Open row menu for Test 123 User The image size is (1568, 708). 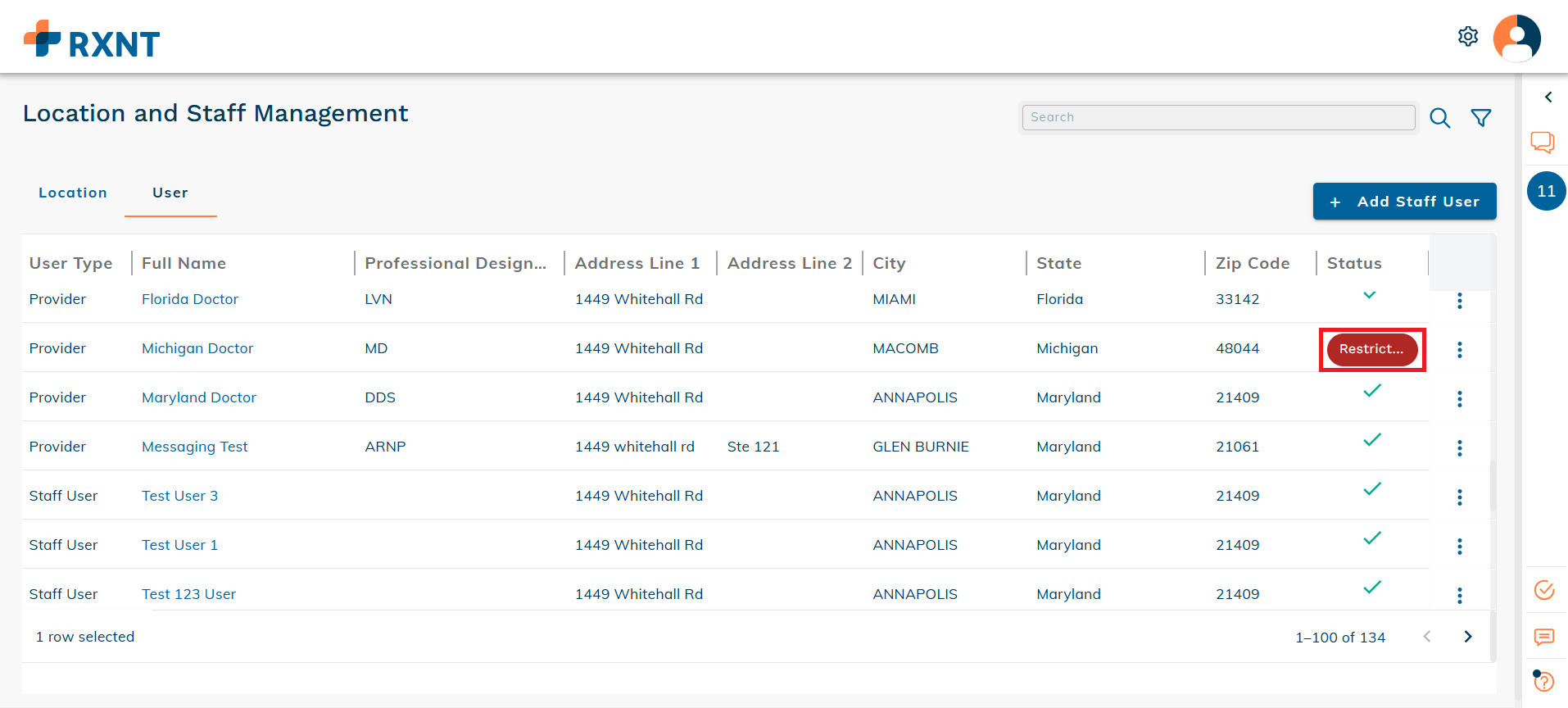tap(1460, 596)
